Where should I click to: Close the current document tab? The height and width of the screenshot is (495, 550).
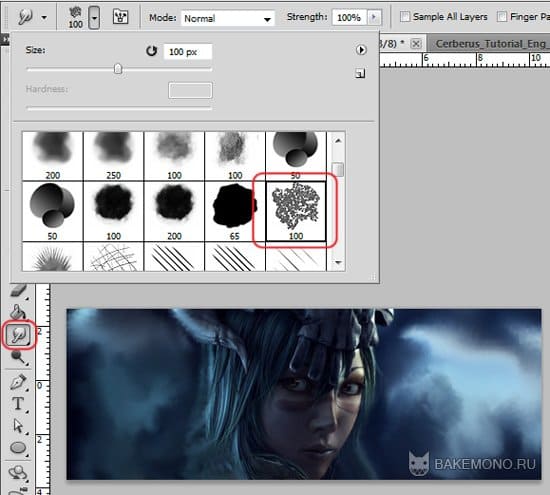click(x=416, y=44)
